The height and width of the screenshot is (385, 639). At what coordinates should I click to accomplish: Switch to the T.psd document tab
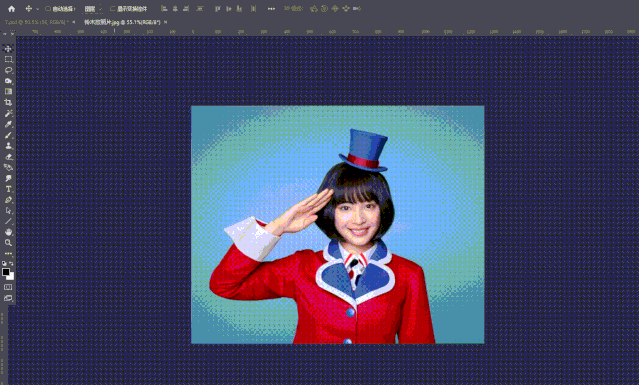click(x=36, y=22)
